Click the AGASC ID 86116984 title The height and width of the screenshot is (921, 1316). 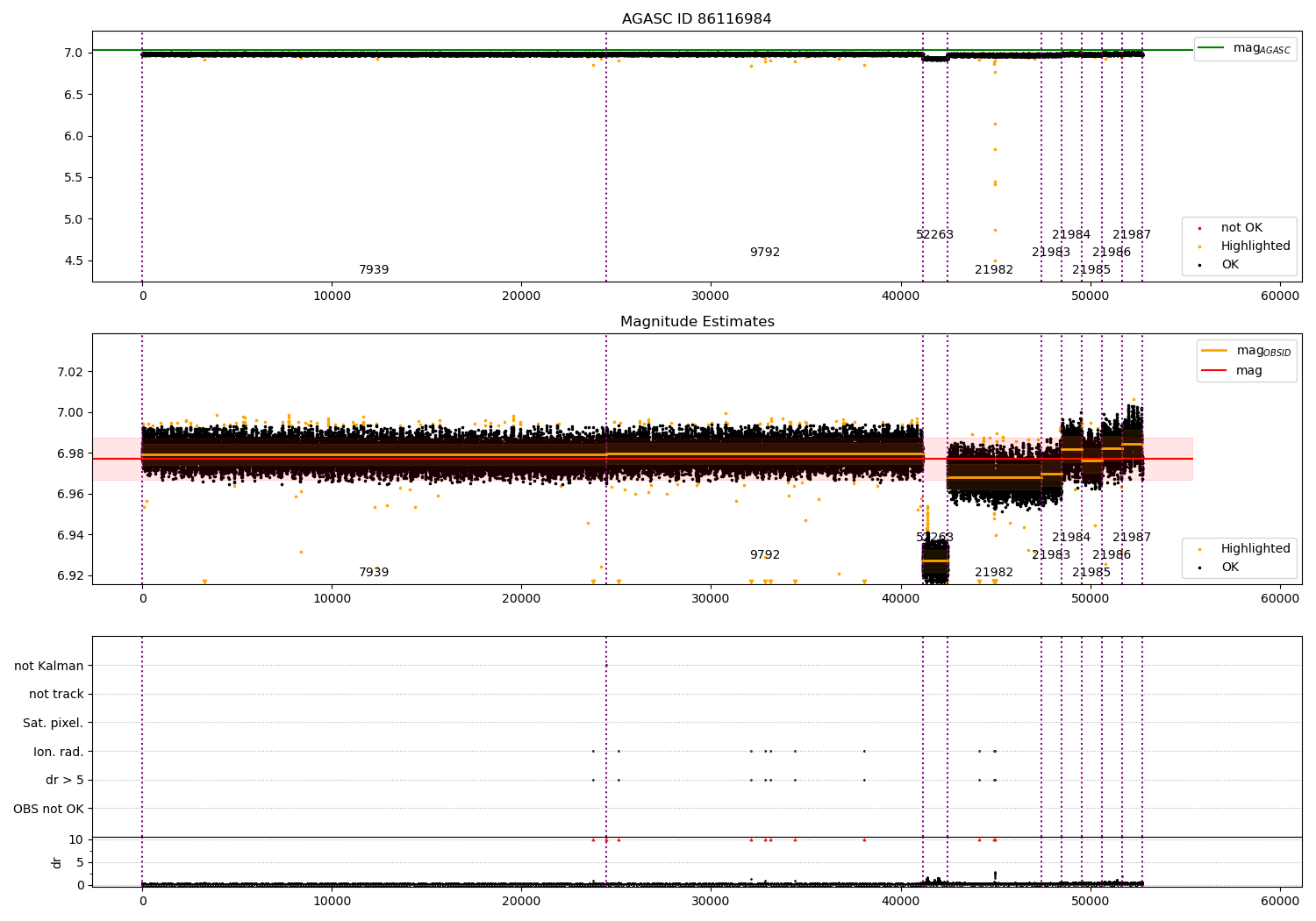point(697,19)
